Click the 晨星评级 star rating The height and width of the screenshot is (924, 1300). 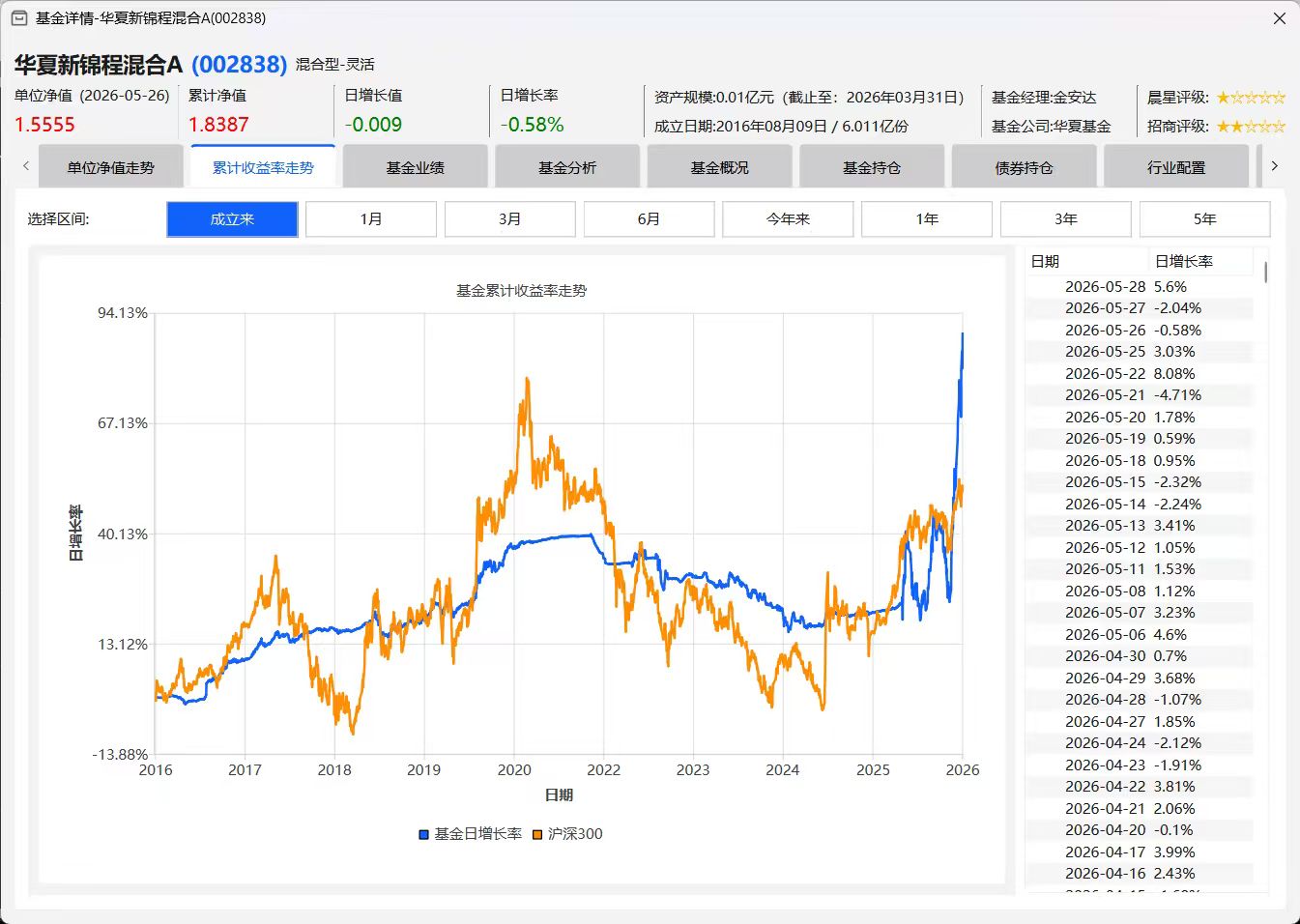(1251, 98)
